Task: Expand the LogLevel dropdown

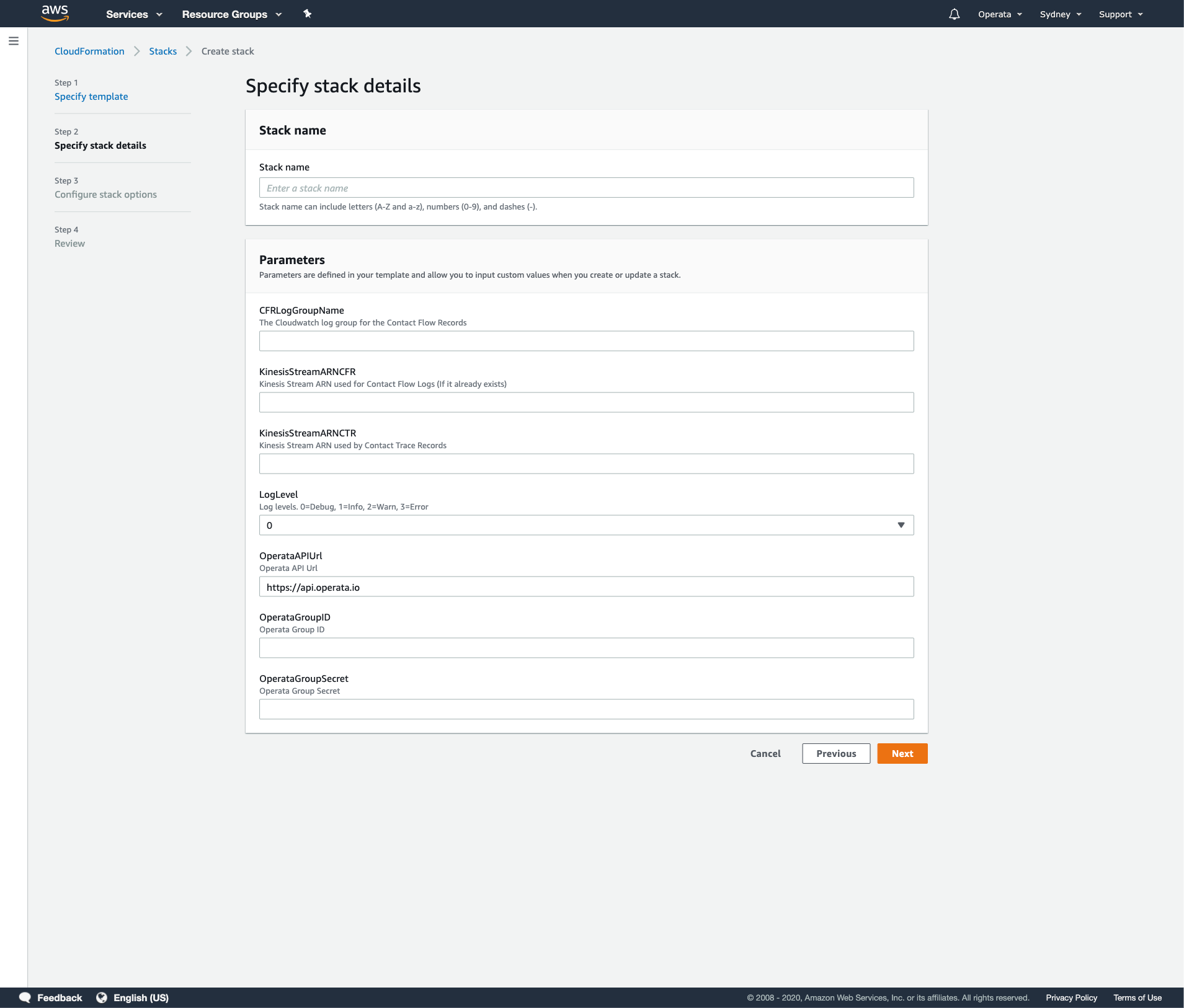Action: point(586,525)
